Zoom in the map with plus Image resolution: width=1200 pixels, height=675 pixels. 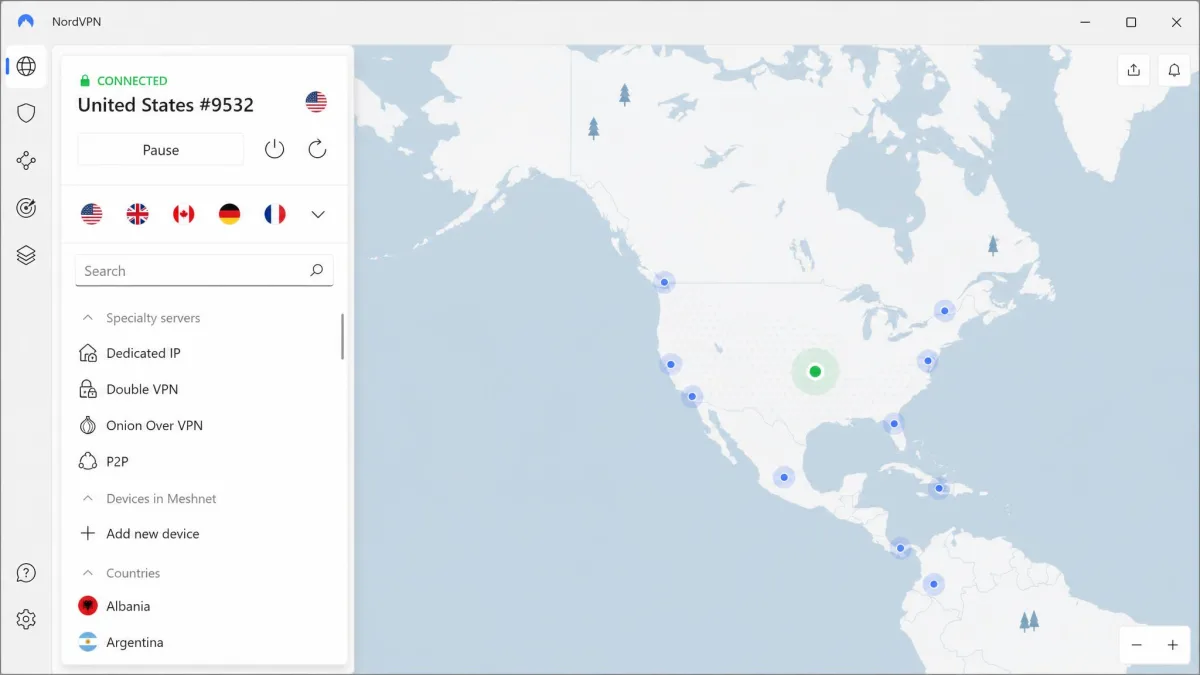(1173, 645)
